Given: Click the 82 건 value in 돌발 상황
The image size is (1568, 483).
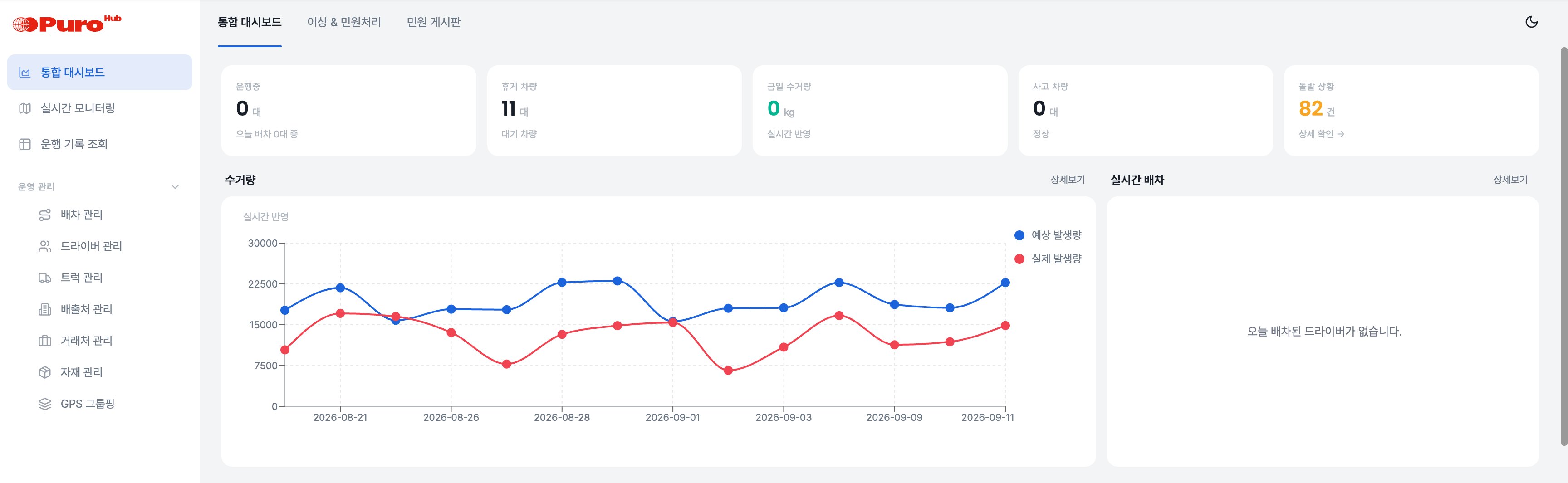Looking at the screenshot, I should point(1317,109).
